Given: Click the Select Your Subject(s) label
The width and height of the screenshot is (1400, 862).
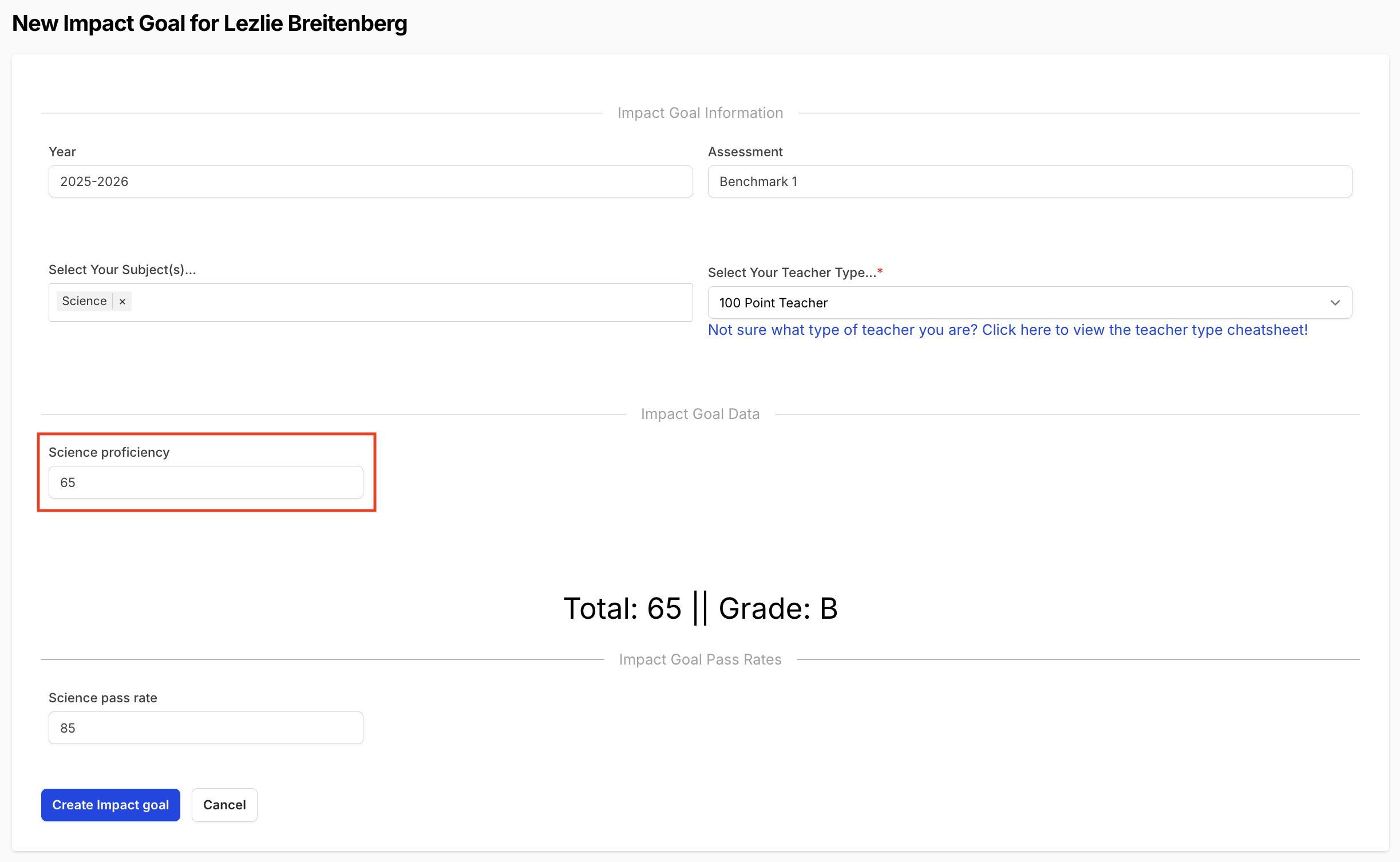Looking at the screenshot, I should point(122,270).
